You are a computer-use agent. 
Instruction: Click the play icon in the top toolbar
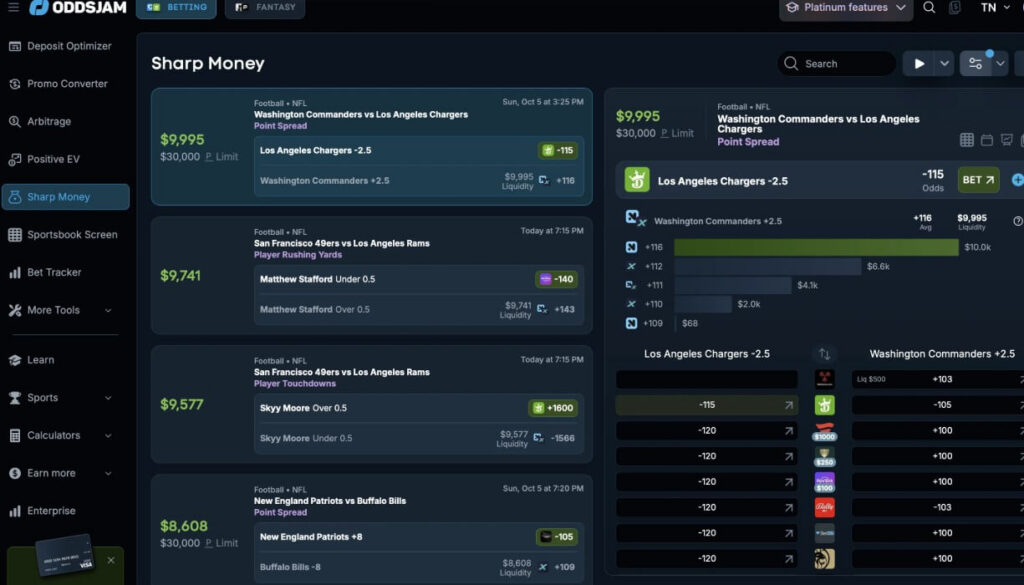pyautogui.click(x=920, y=63)
